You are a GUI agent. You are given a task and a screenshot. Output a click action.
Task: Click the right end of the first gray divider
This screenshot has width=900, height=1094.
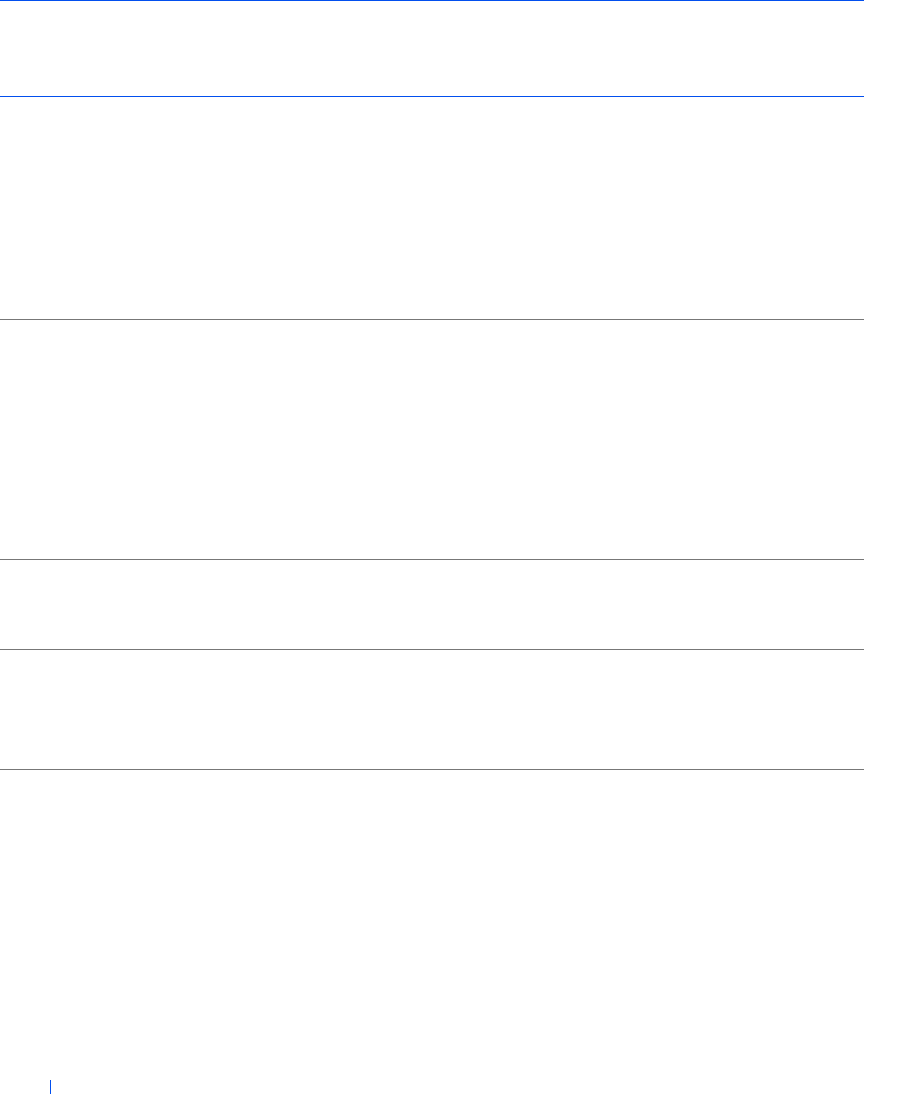click(x=858, y=319)
